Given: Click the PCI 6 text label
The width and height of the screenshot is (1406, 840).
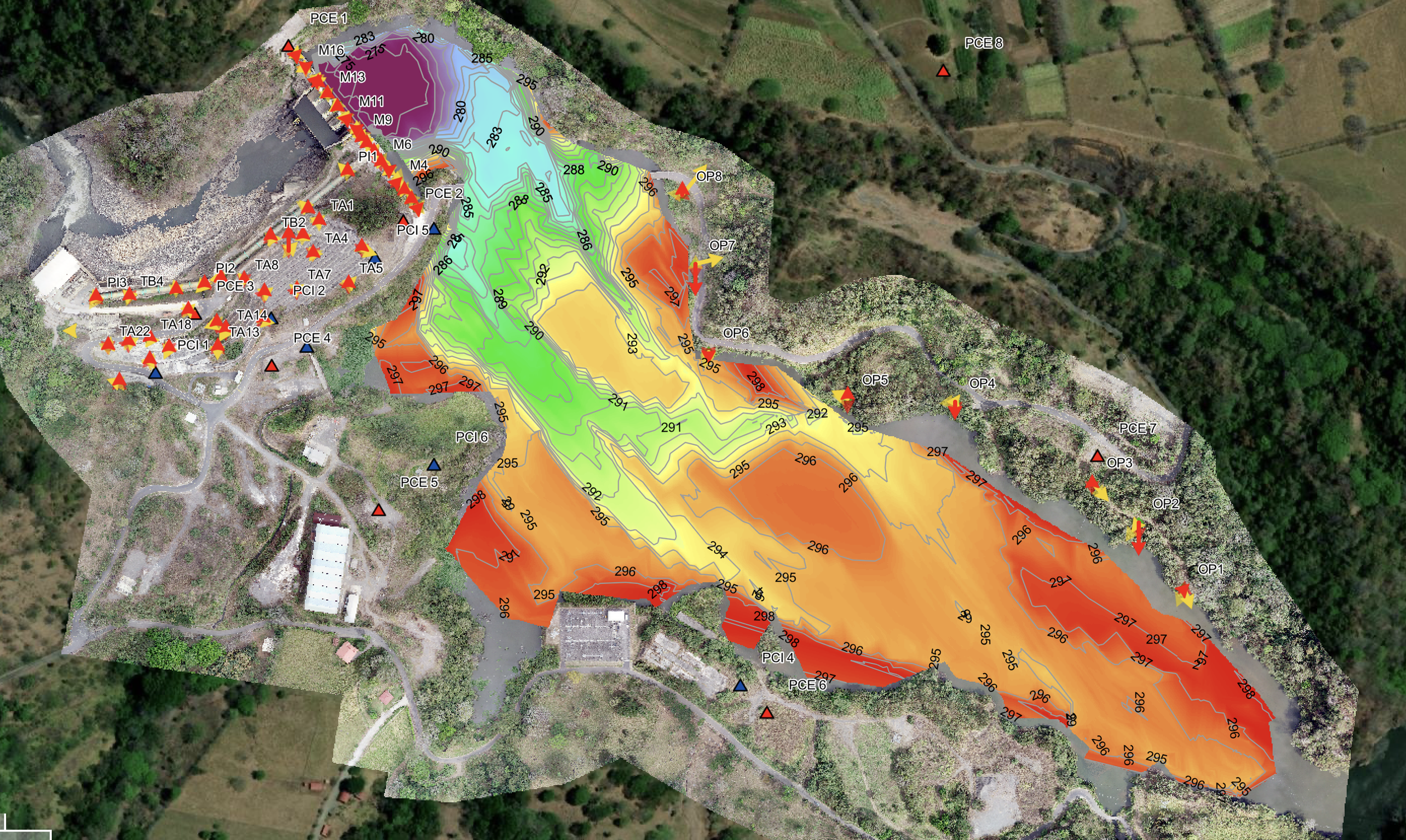Looking at the screenshot, I should [x=471, y=437].
